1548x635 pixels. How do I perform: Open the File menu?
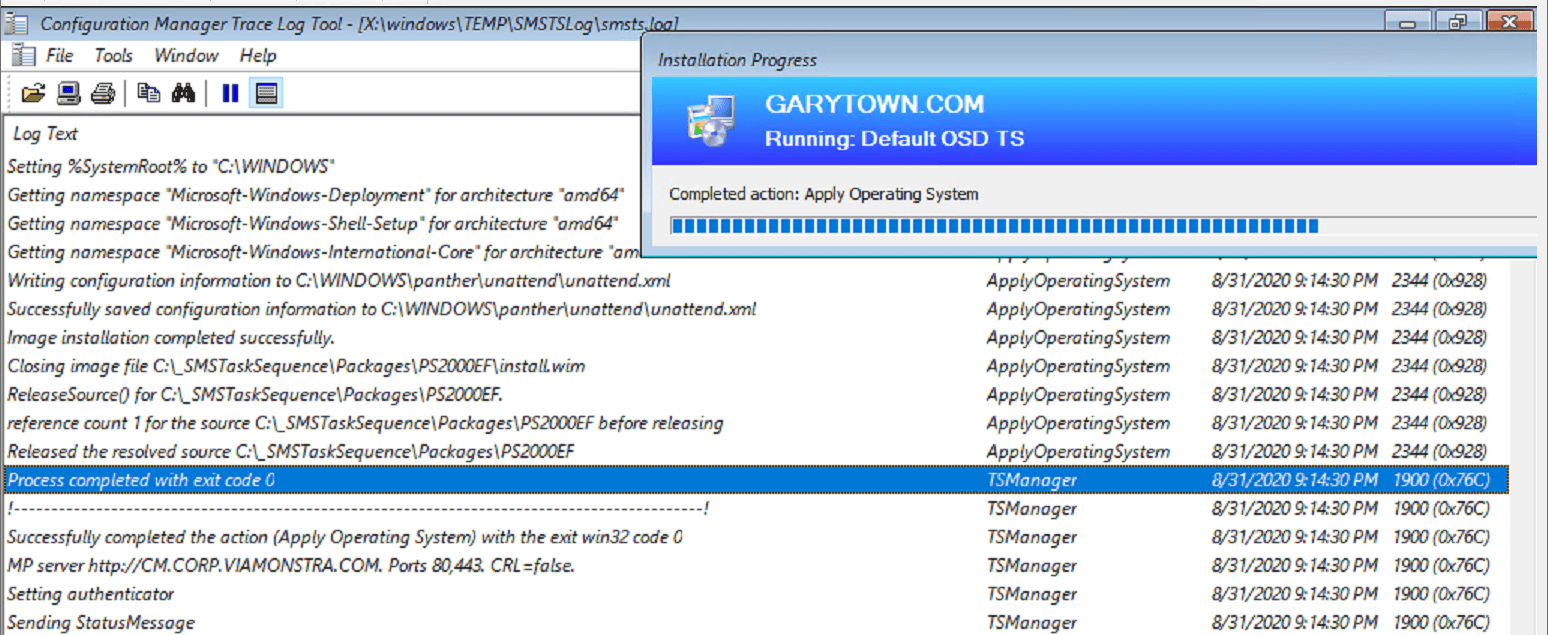pos(59,55)
